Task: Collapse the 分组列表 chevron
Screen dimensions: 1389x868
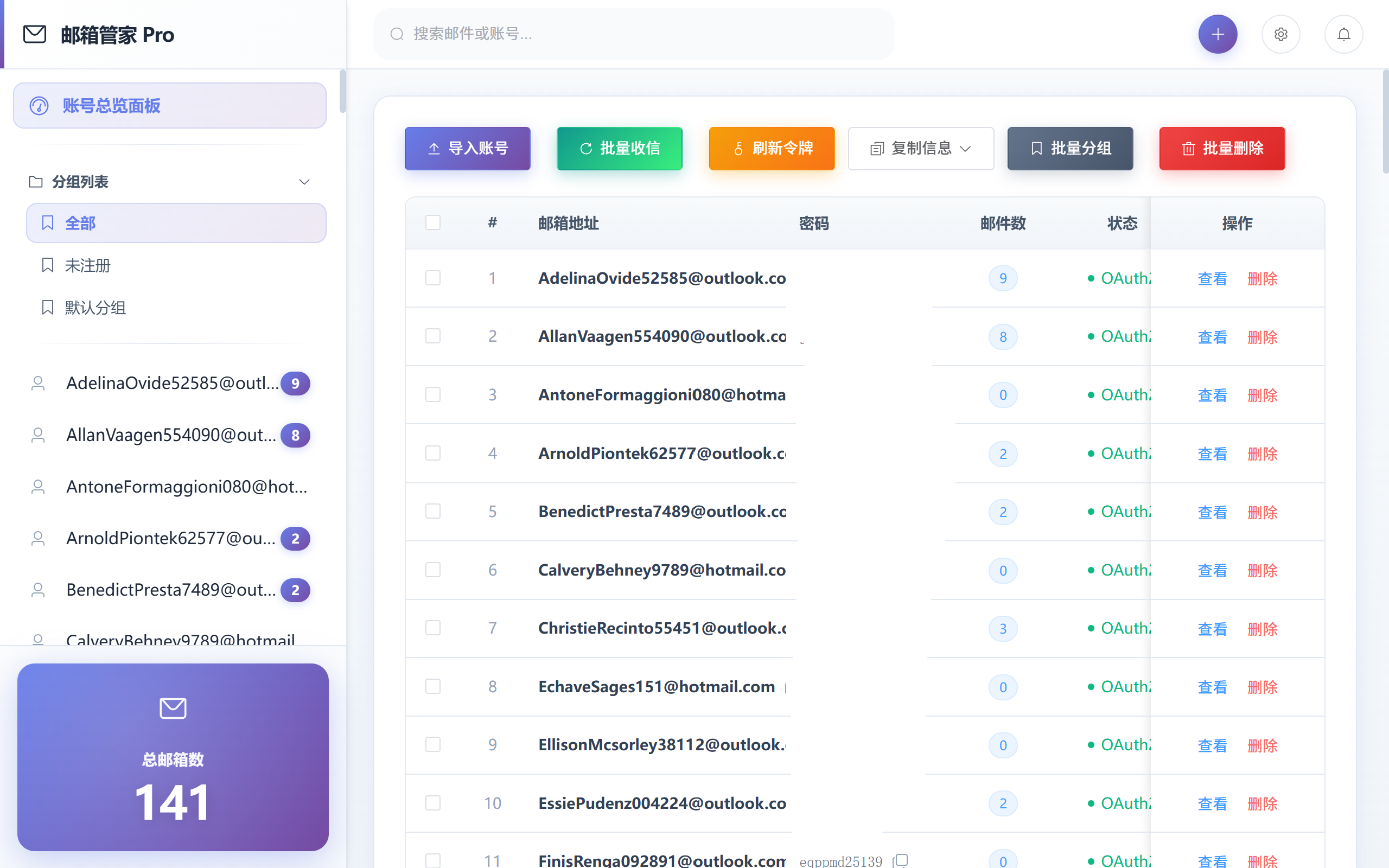Action: (x=304, y=182)
